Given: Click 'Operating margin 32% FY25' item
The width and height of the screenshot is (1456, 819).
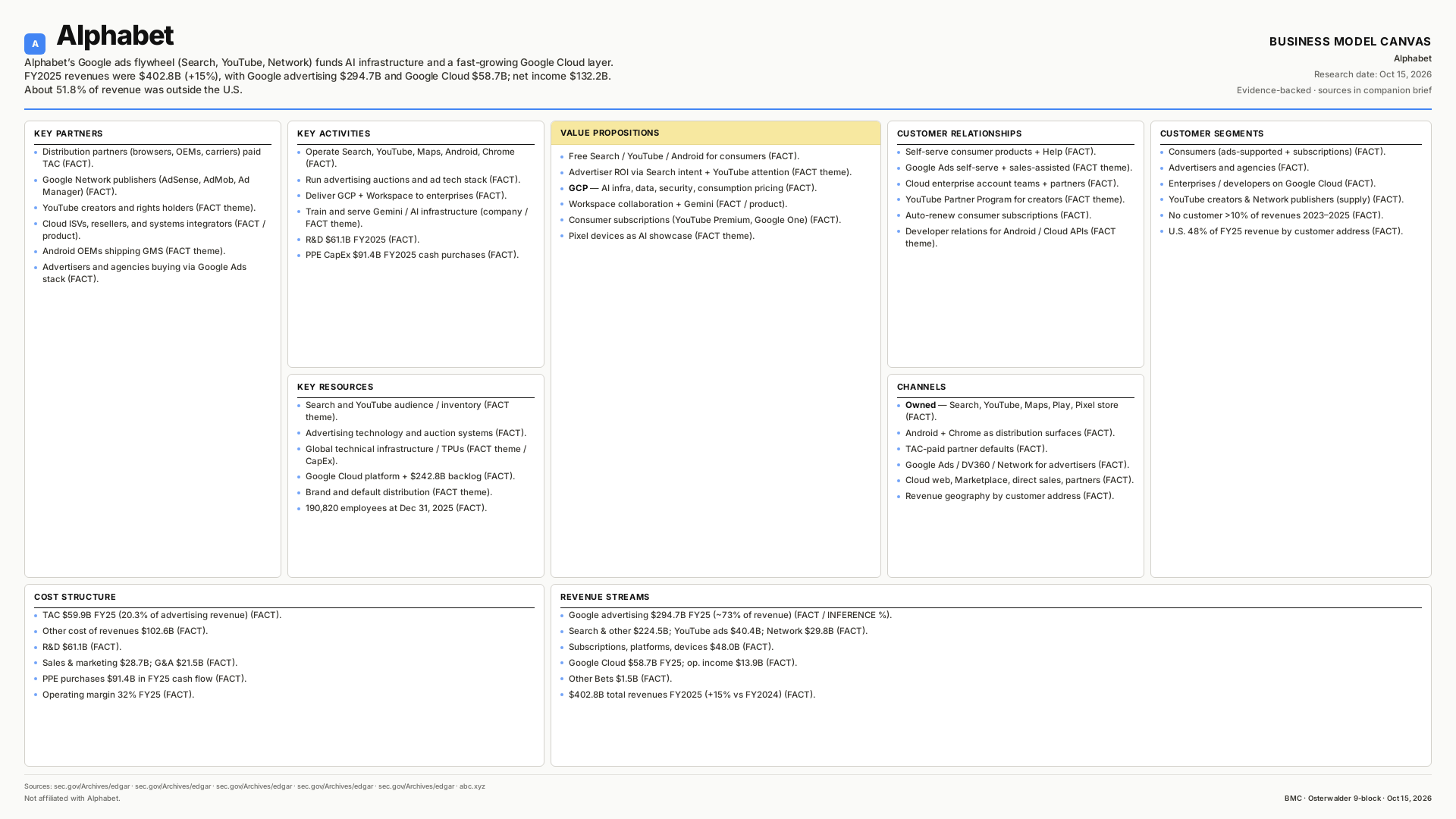Looking at the screenshot, I should [118, 695].
